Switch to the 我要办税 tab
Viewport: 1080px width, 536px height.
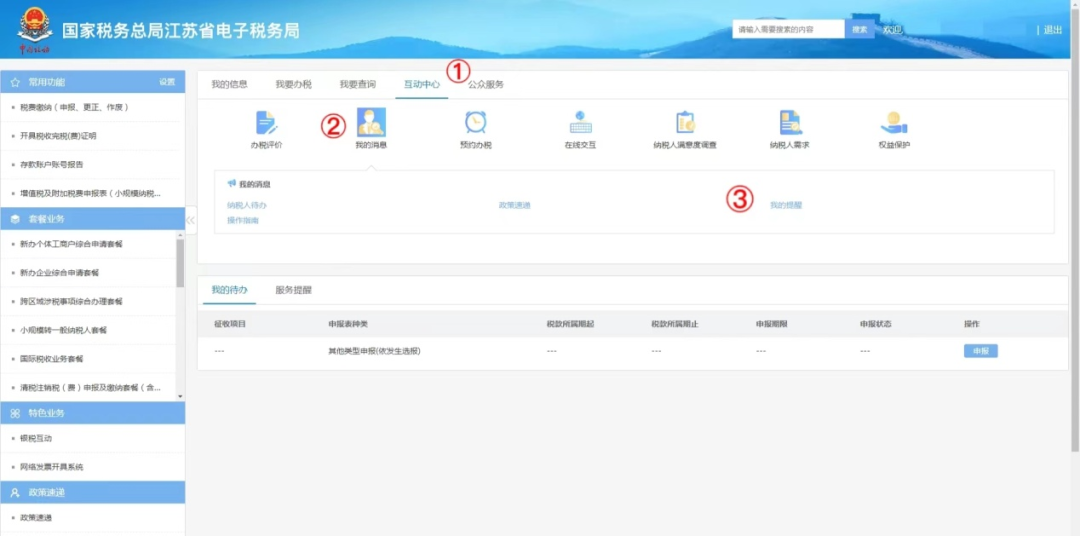click(x=293, y=84)
